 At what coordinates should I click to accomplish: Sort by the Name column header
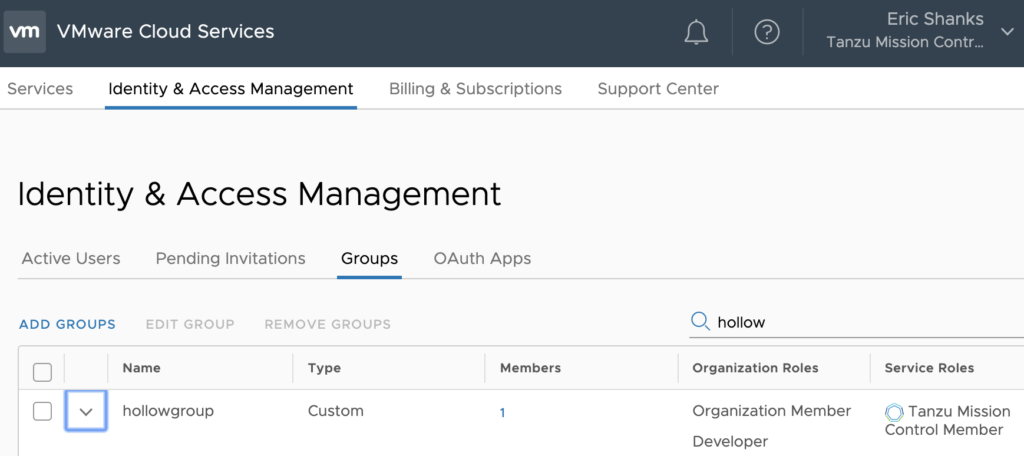click(143, 368)
